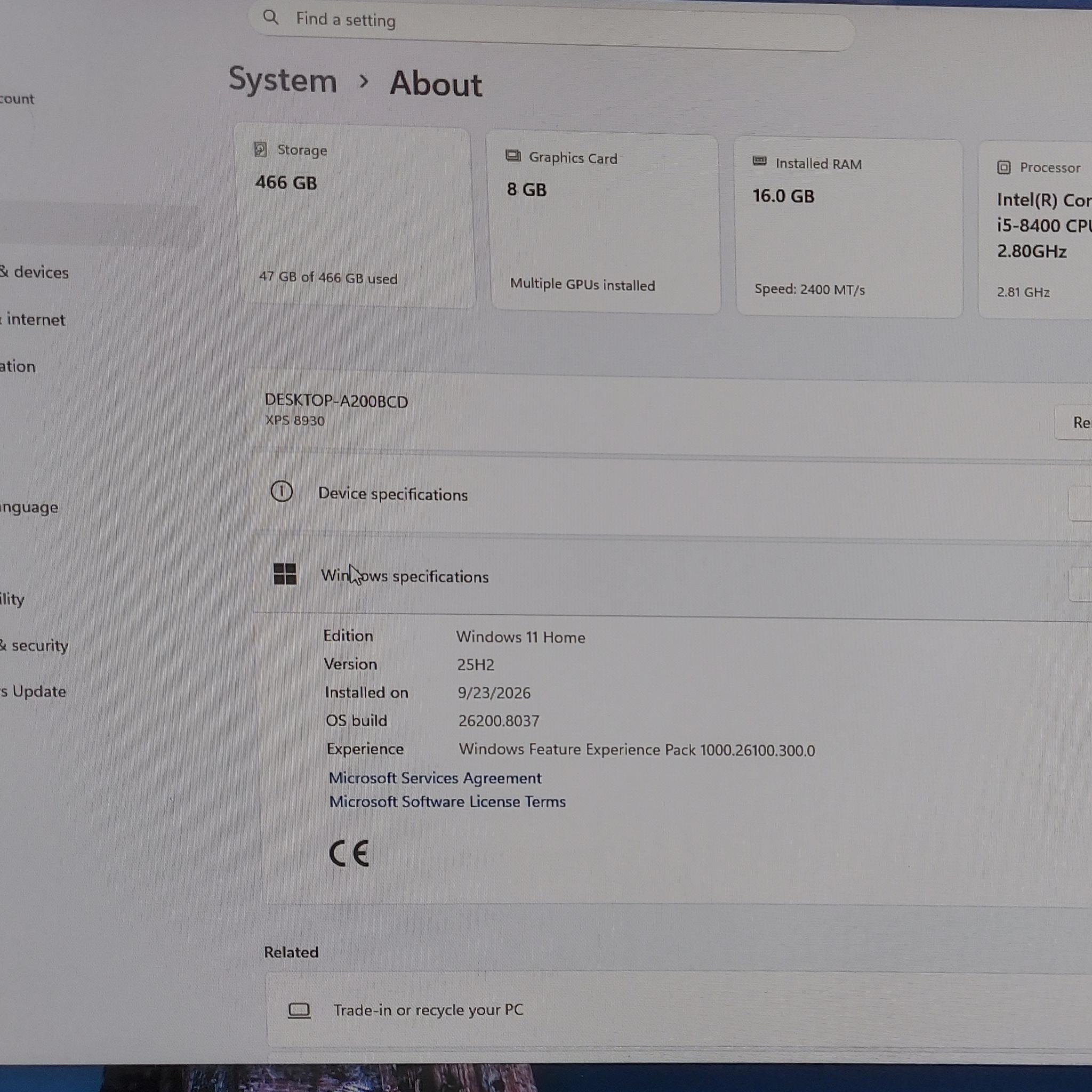Image resolution: width=1092 pixels, height=1092 pixels.
Task: Click the 2.81 GHz processor speed text
Action: pyautogui.click(x=1023, y=292)
